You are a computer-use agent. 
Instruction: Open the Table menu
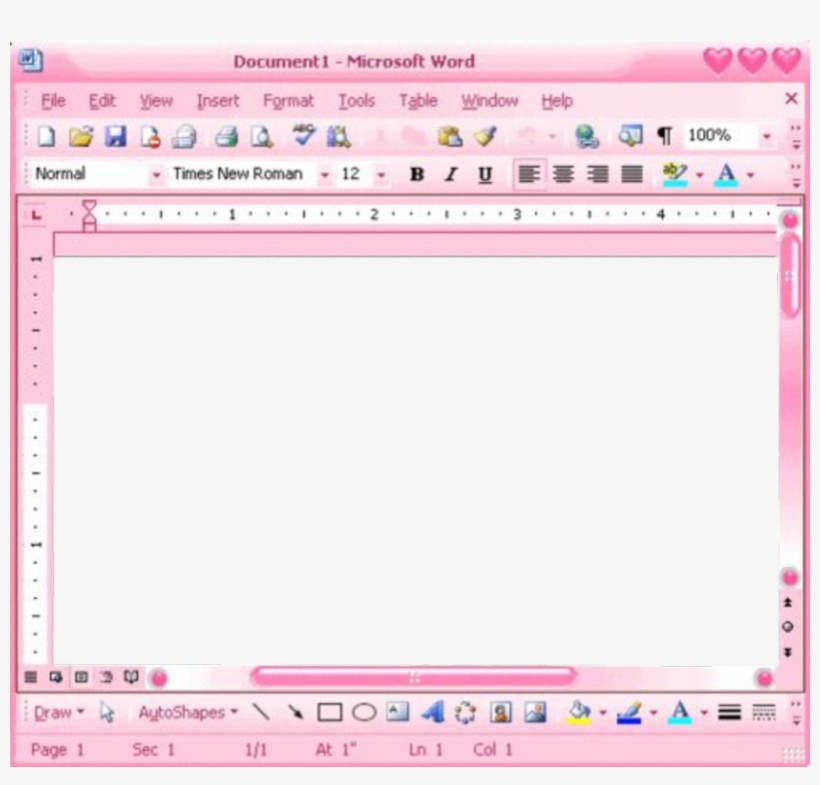[x=419, y=101]
